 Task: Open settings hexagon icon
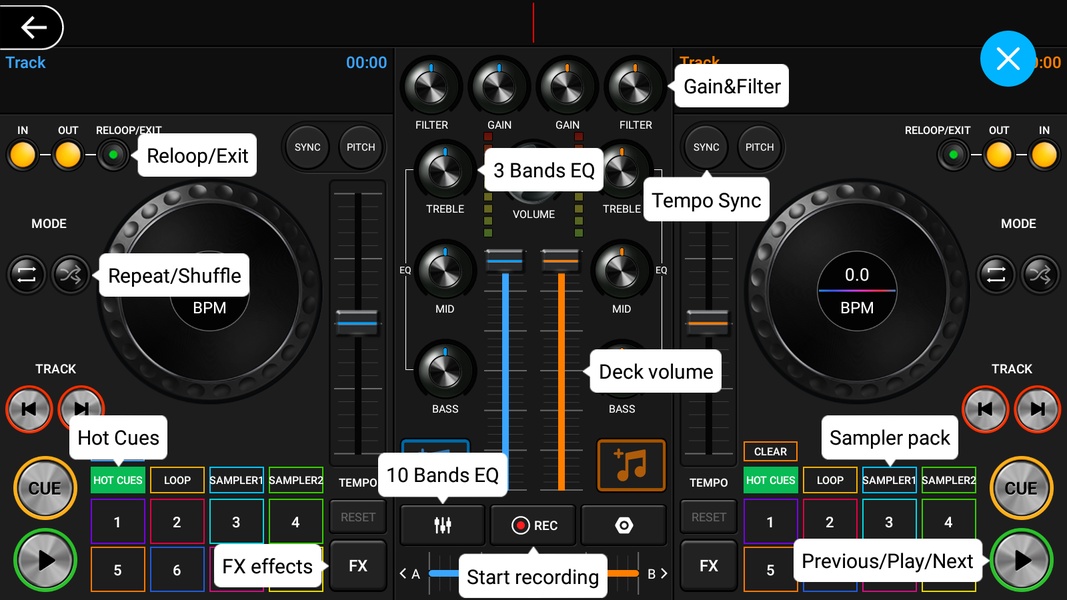coord(623,525)
